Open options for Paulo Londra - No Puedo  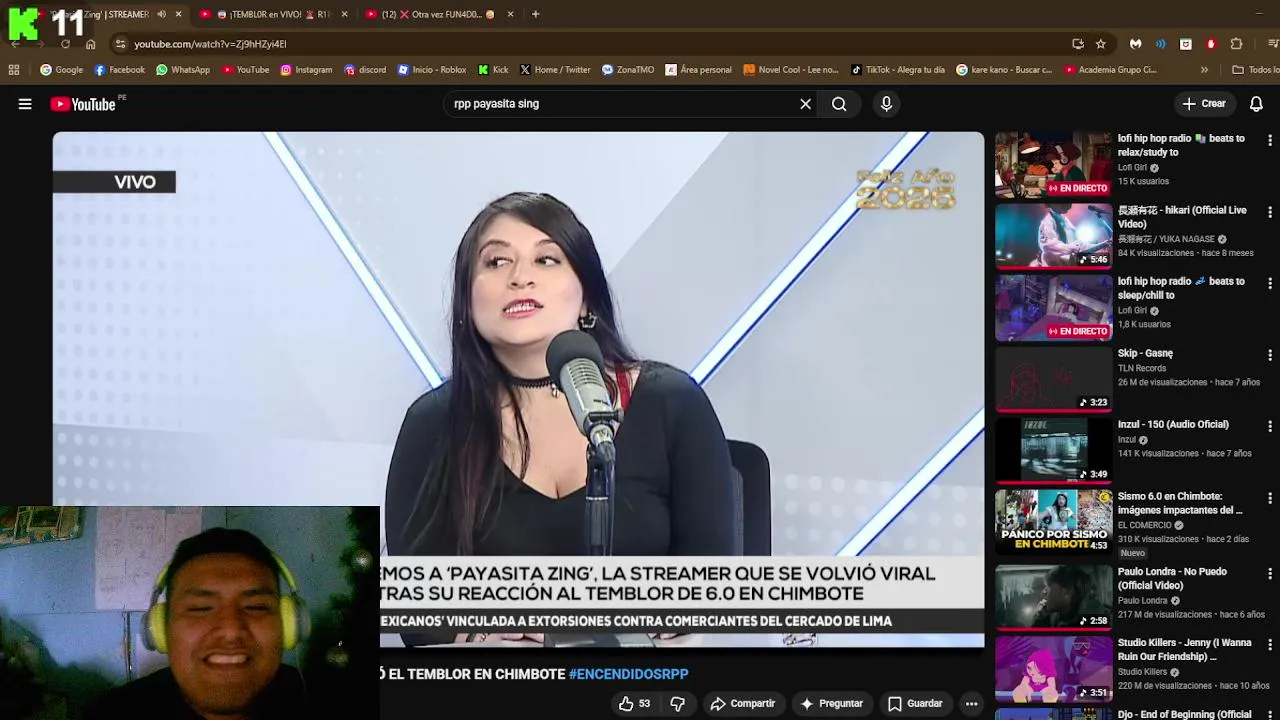1270,573
